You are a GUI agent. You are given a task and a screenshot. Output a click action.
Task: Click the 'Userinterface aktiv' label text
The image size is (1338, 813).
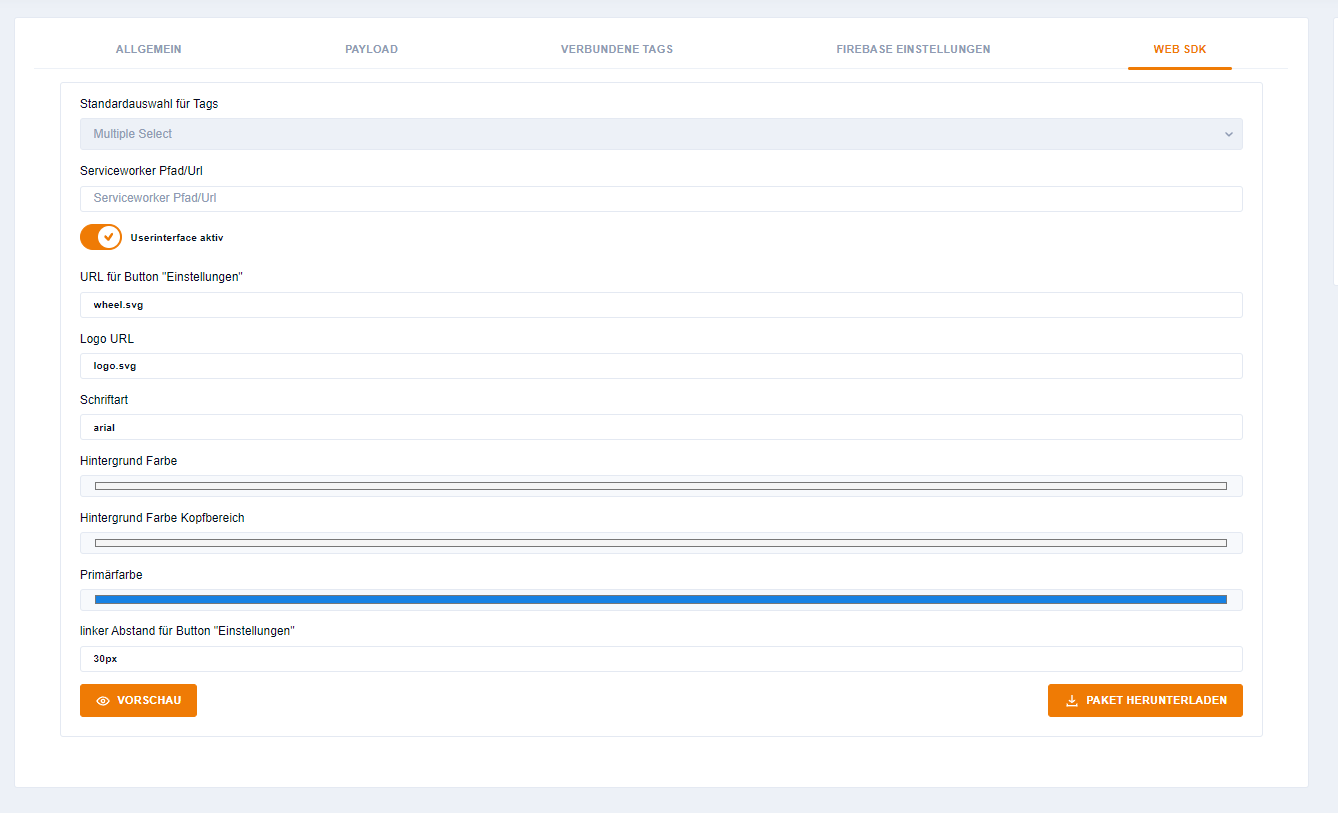pos(177,238)
